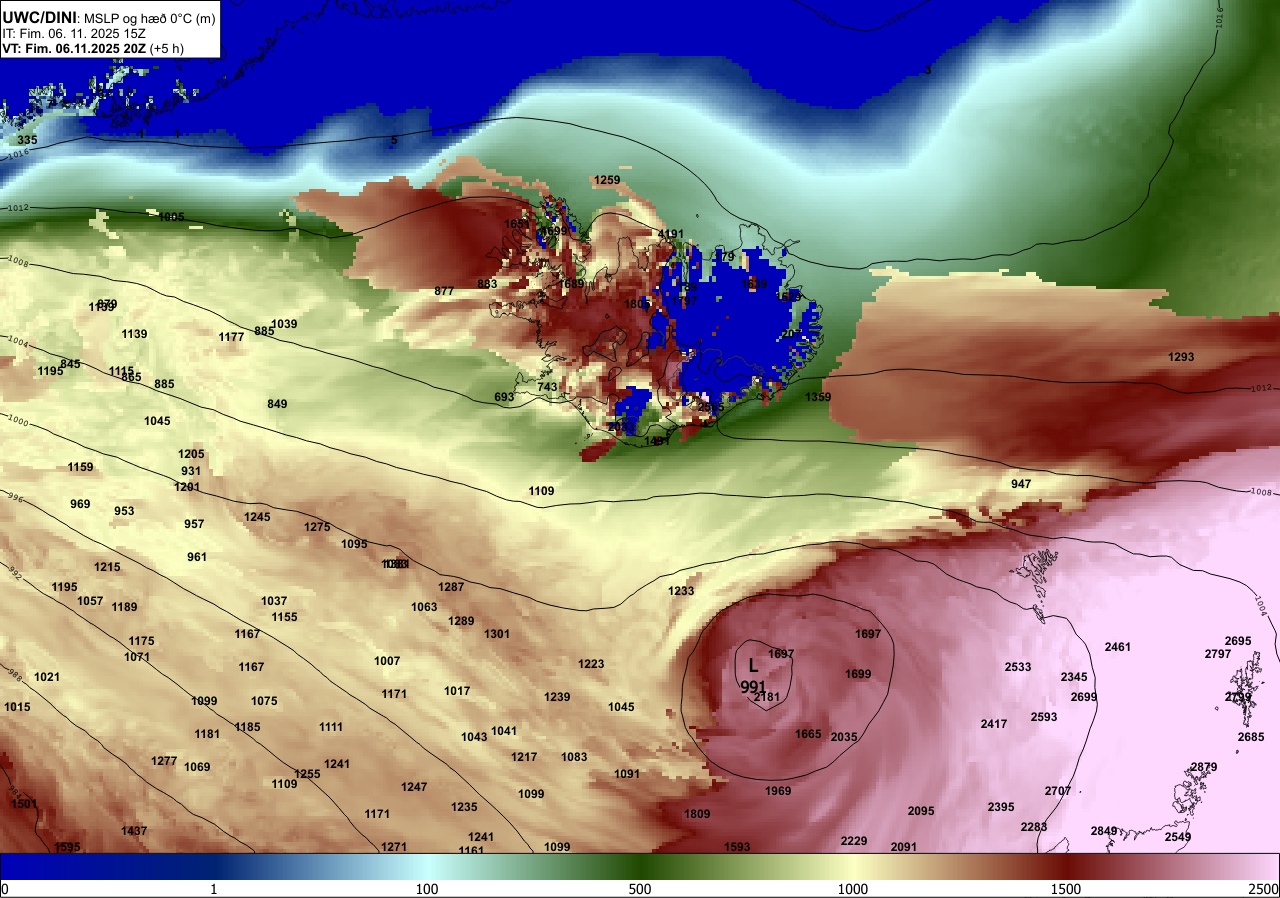Click the height value 4191 over Iceland
The height and width of the screenshot is (898, 1280).
tap(671, 234)
